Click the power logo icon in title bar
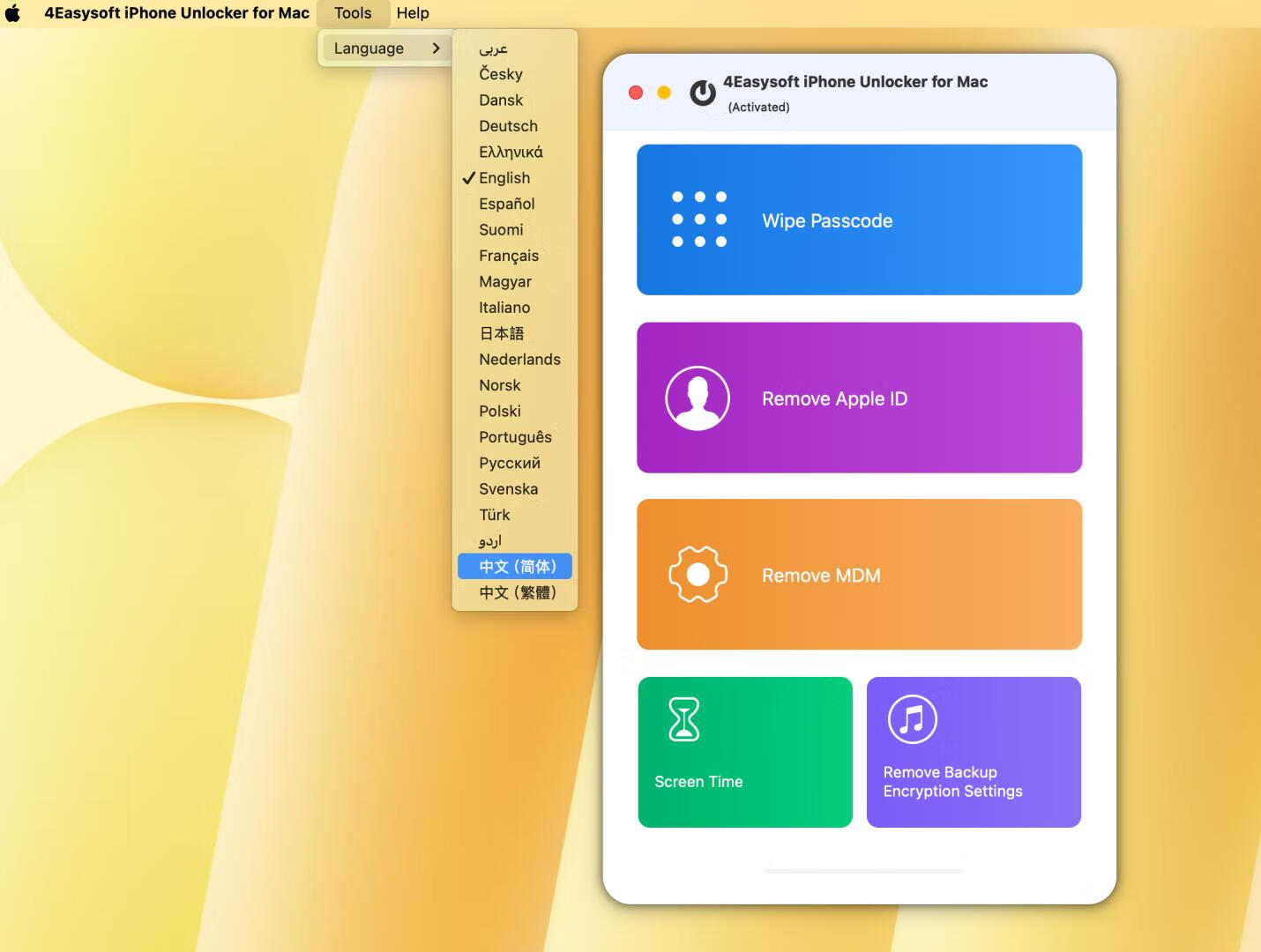Viewport: 1261px width, 952px height. pos(703,93)
